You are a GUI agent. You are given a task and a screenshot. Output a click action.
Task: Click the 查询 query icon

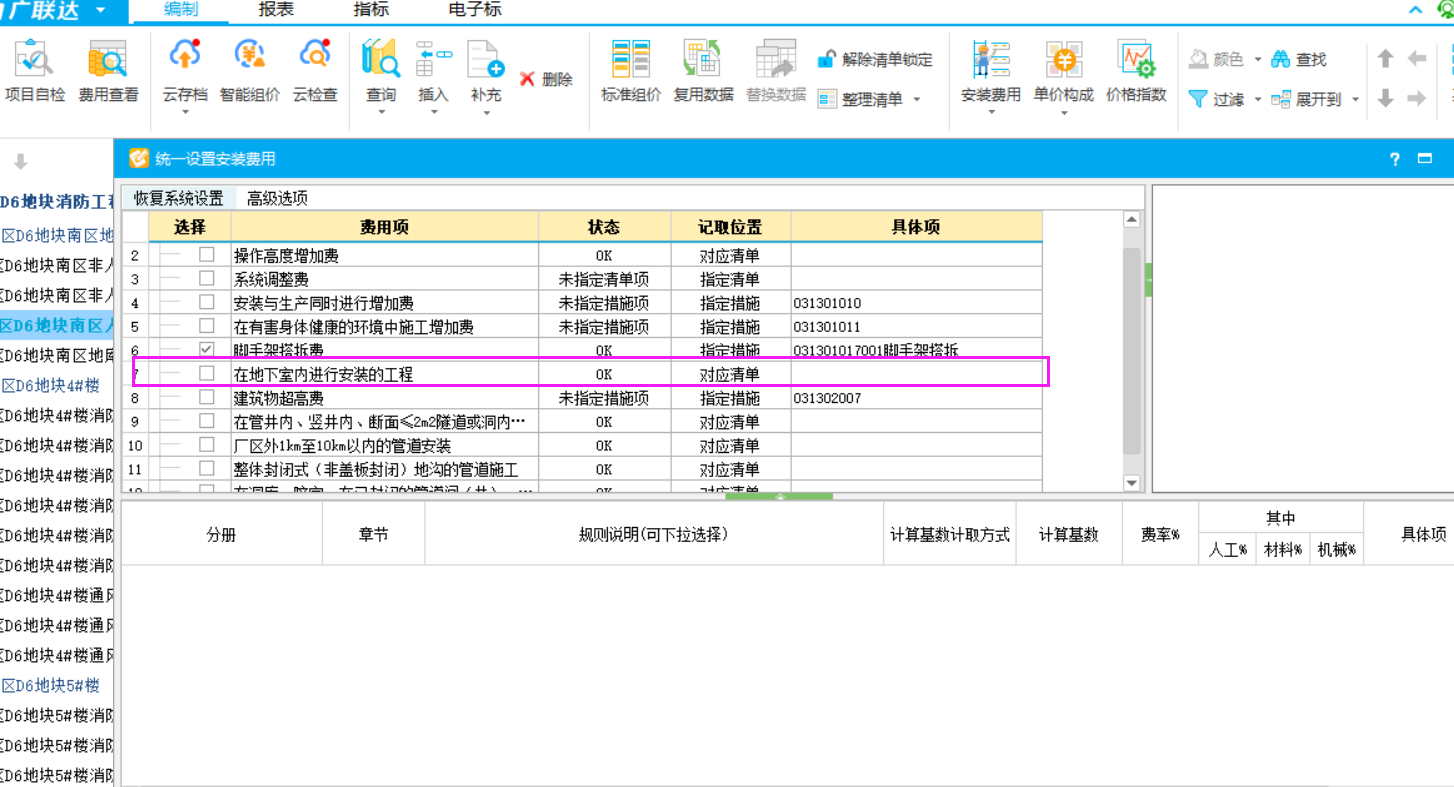(381, 60)
